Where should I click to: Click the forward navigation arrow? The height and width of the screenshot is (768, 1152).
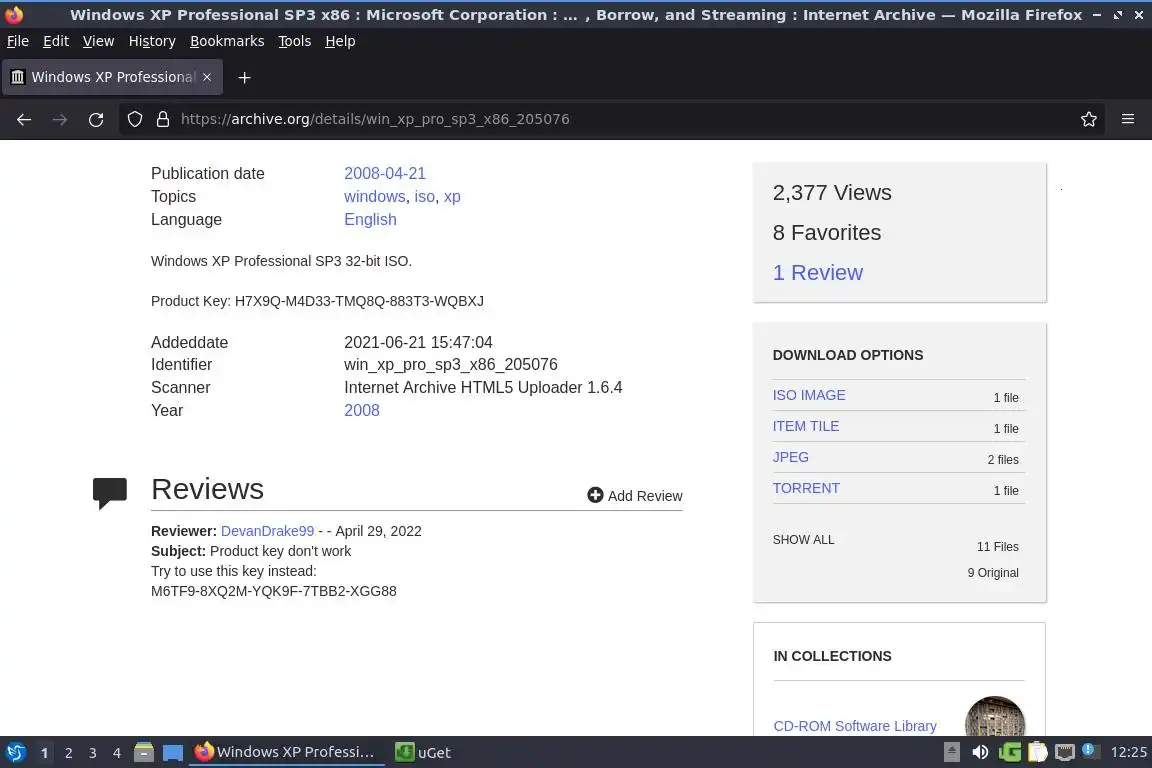(60, 119)
